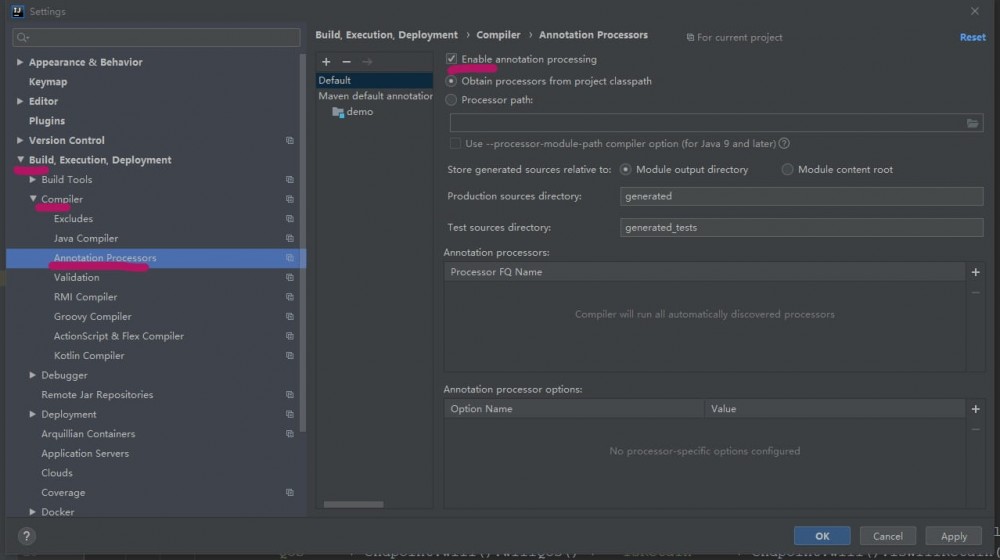Image resolution: width=1000 pixels, height=560 pixels.
Task: Click the help icon next to processor-module-path option
Action: [x=784, y=144]
